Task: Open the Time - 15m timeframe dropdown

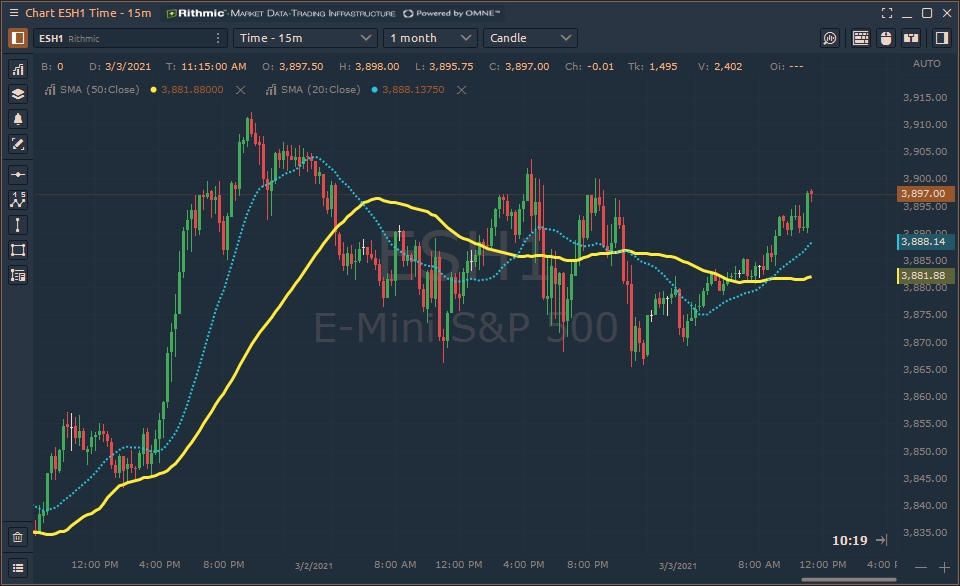Action: click(305, 38)
